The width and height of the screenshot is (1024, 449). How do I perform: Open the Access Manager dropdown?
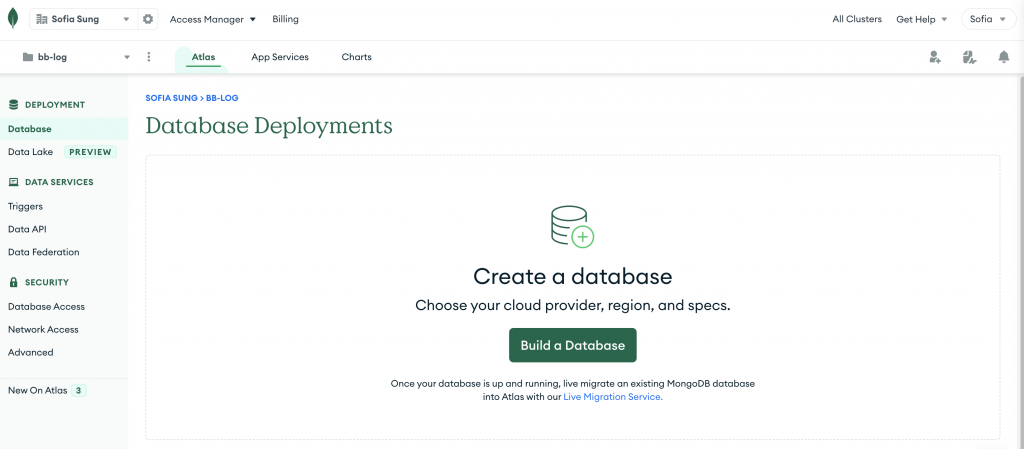click(213, 20)
